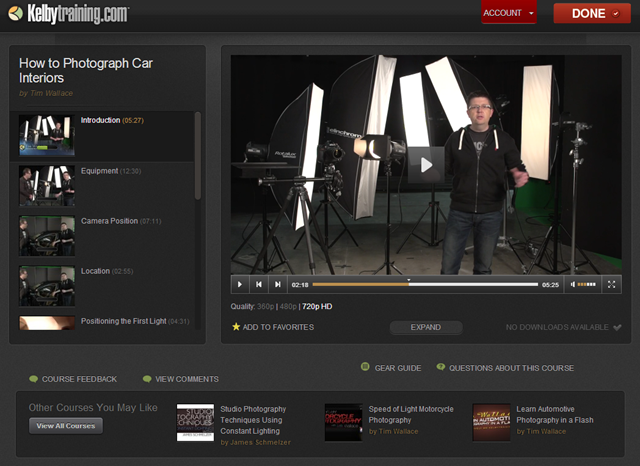This screenshot has width=640, height=466.
Task: Skip to the previous video
Action: click(258, 284)
